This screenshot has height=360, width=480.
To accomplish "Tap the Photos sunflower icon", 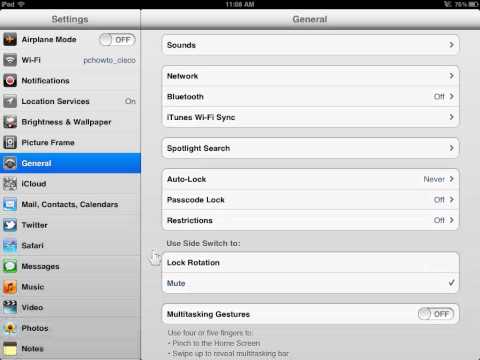I will pyautogui.click(x=10, y=328).
